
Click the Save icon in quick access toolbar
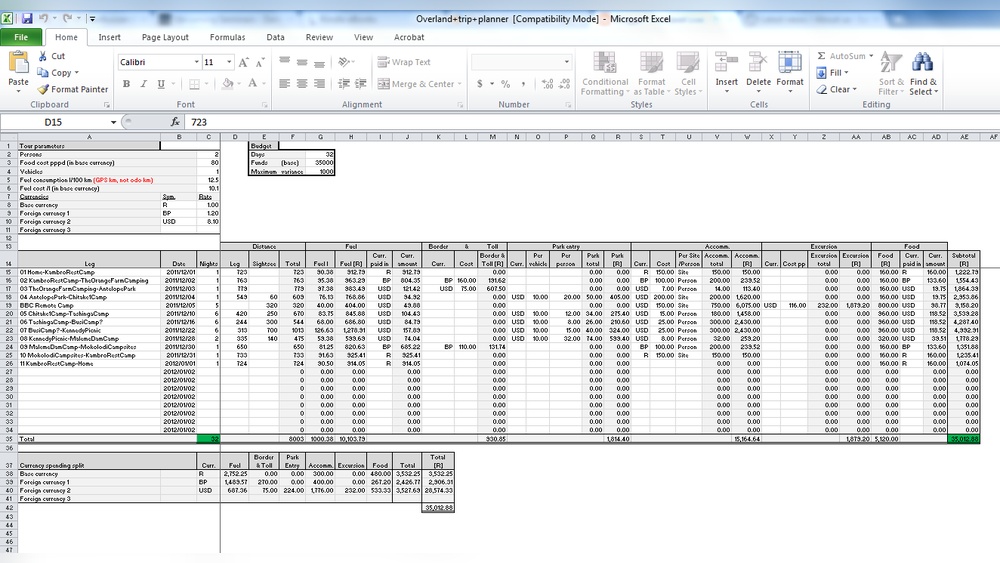pyautogui.click(x=27, y=18)
